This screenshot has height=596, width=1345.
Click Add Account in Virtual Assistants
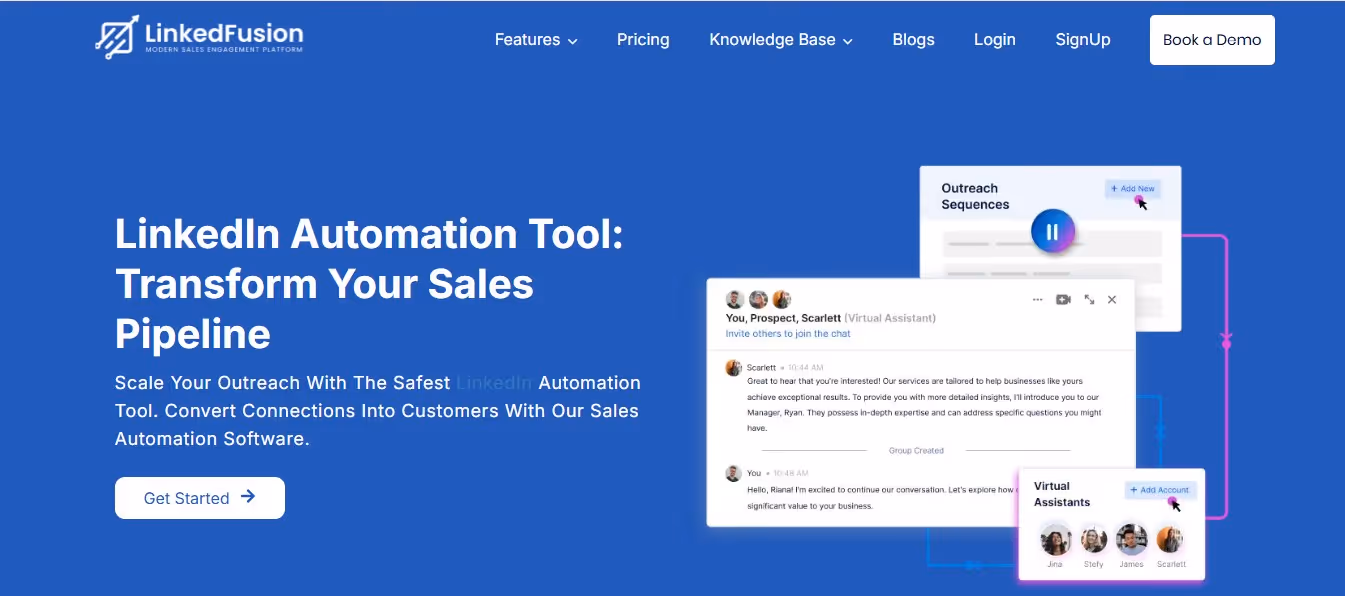[1160, 490]
